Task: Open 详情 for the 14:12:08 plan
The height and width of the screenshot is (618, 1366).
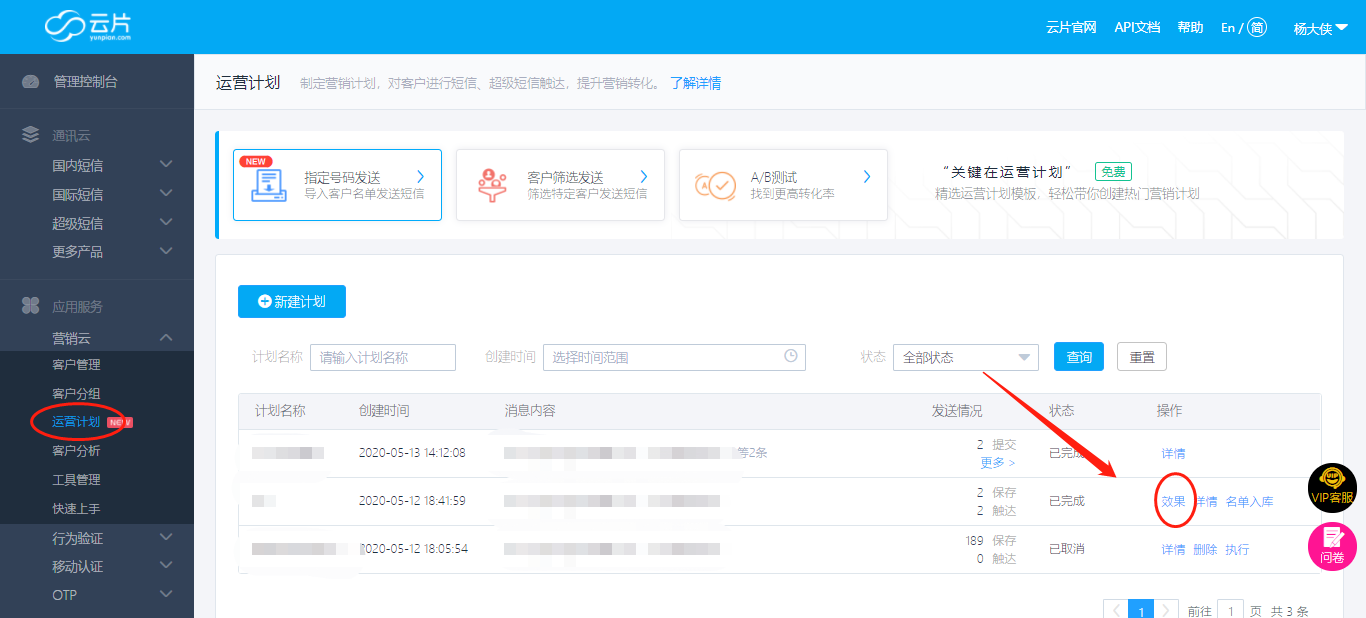Action: coord(1173,453)
